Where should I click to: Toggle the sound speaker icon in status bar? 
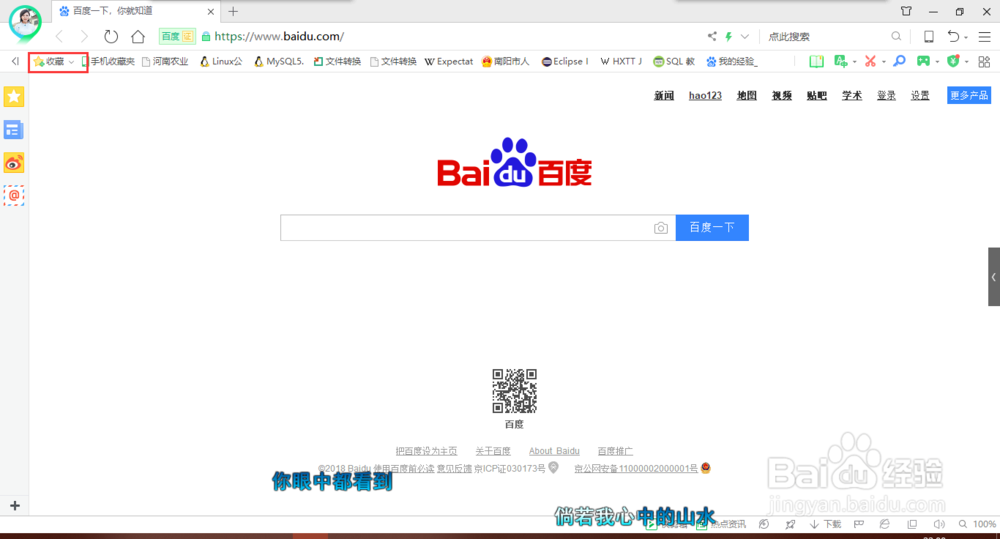(x=939, y=524)
